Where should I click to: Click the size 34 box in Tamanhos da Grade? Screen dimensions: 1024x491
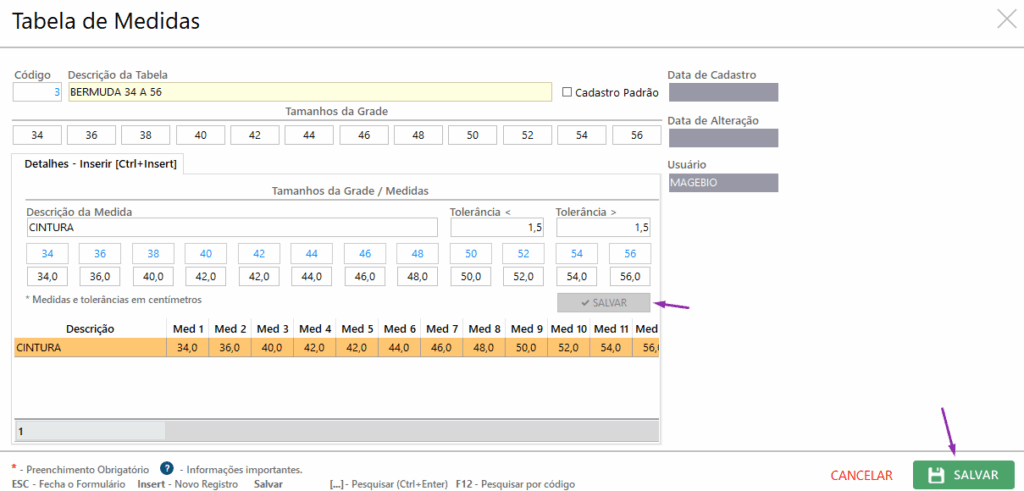click(x=37, y=135)
